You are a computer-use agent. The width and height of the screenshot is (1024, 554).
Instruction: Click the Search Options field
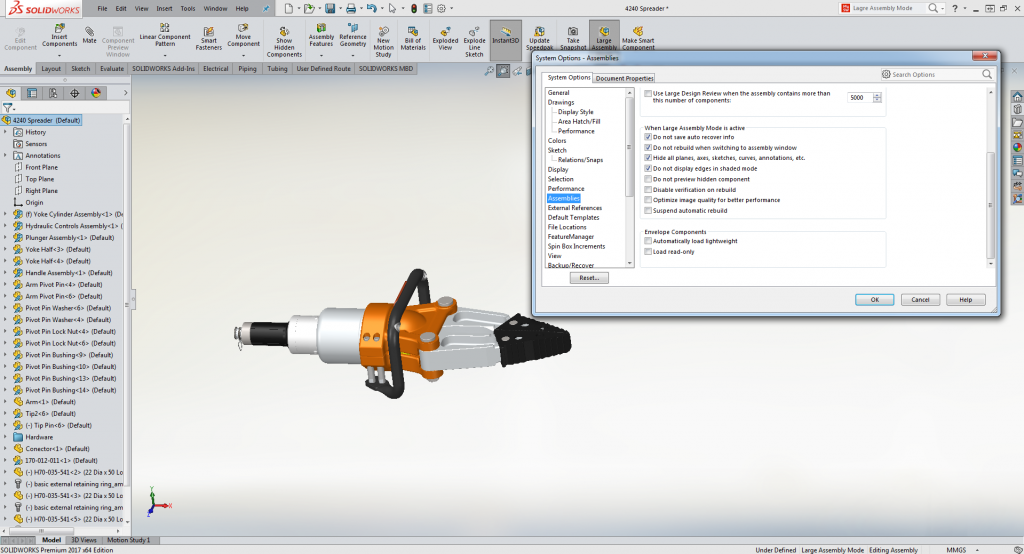pyautogui.click(x=936, y=74)
